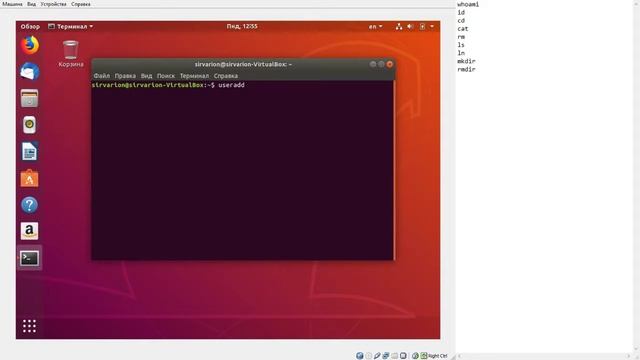
Task: Expand the system menu arrow in top bar
Action: pos(432,27)
